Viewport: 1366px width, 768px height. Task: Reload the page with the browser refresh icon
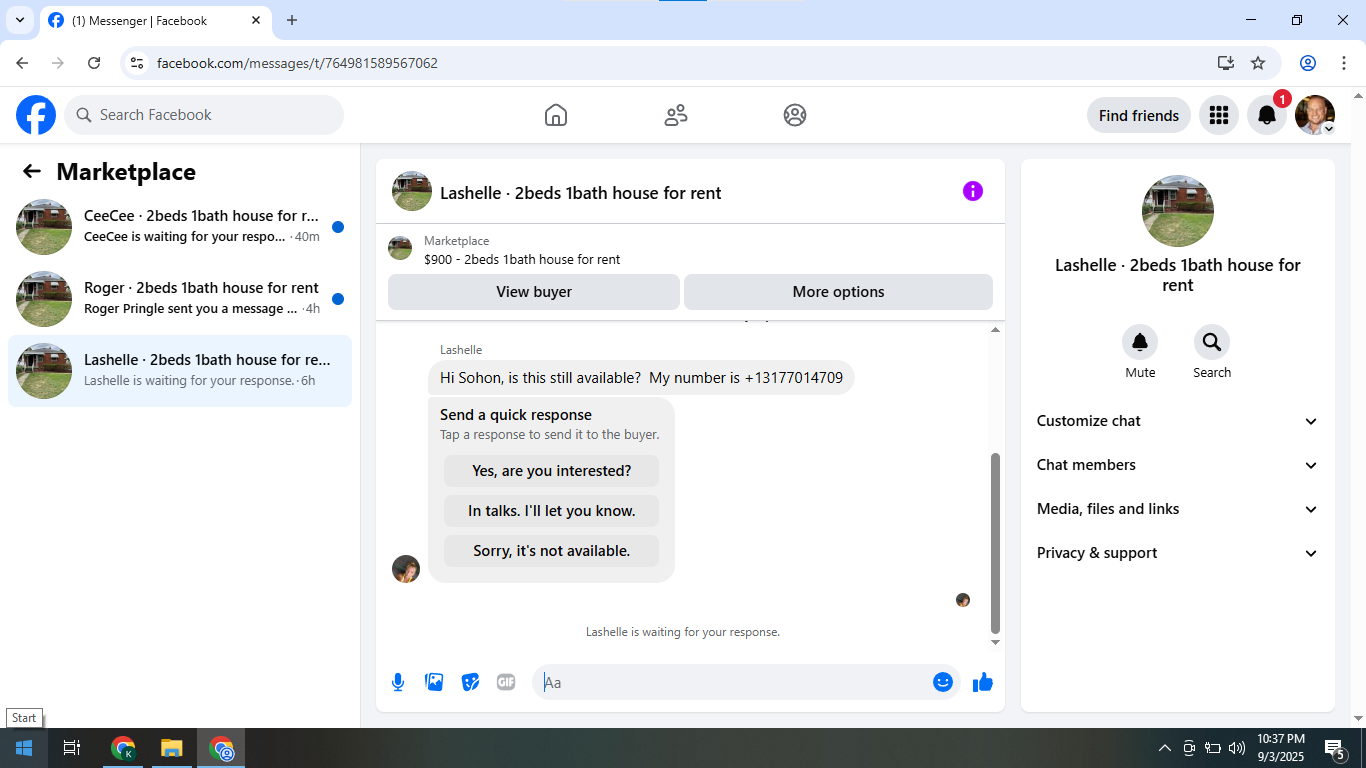(x=94, y=63)
